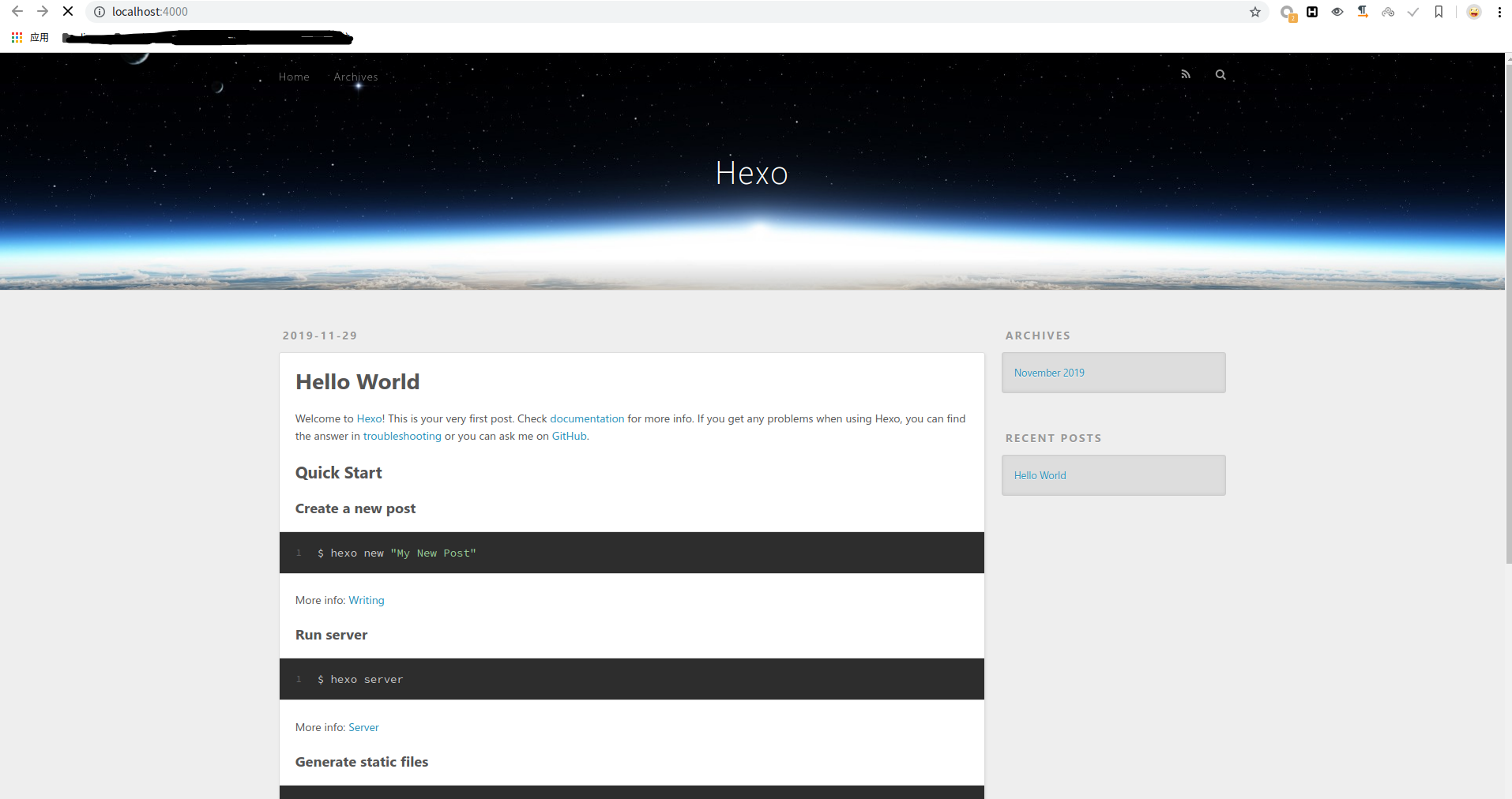Click the black H extension icon
1512x799 pixels.
(1312, 12)
